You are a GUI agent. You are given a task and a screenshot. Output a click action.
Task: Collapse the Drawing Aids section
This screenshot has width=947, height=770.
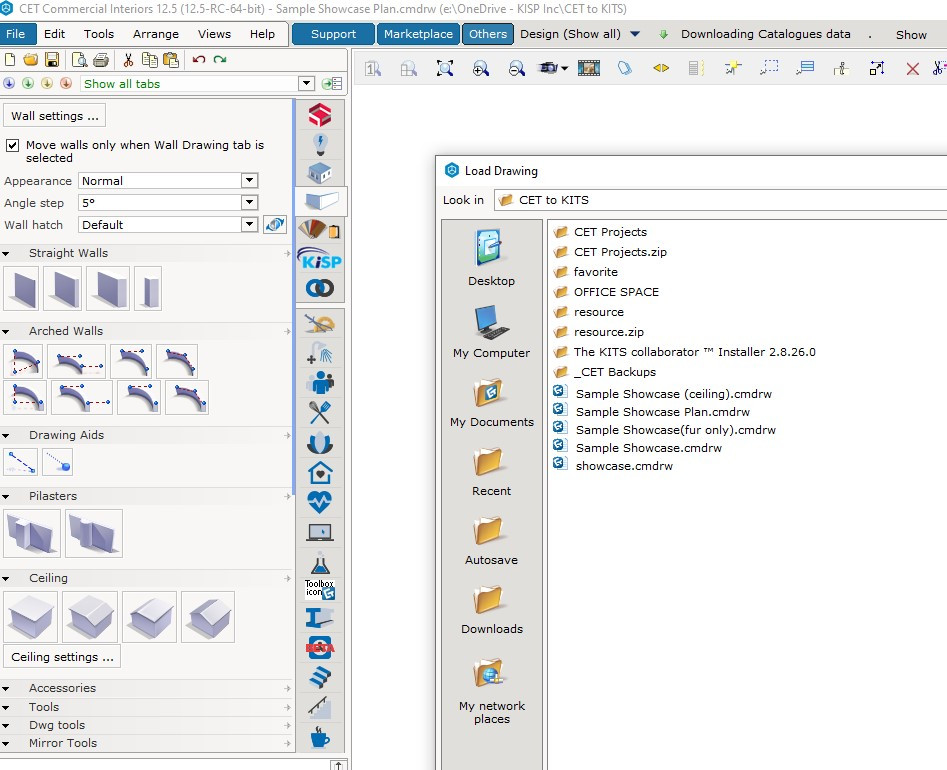(x=5, y=435)
